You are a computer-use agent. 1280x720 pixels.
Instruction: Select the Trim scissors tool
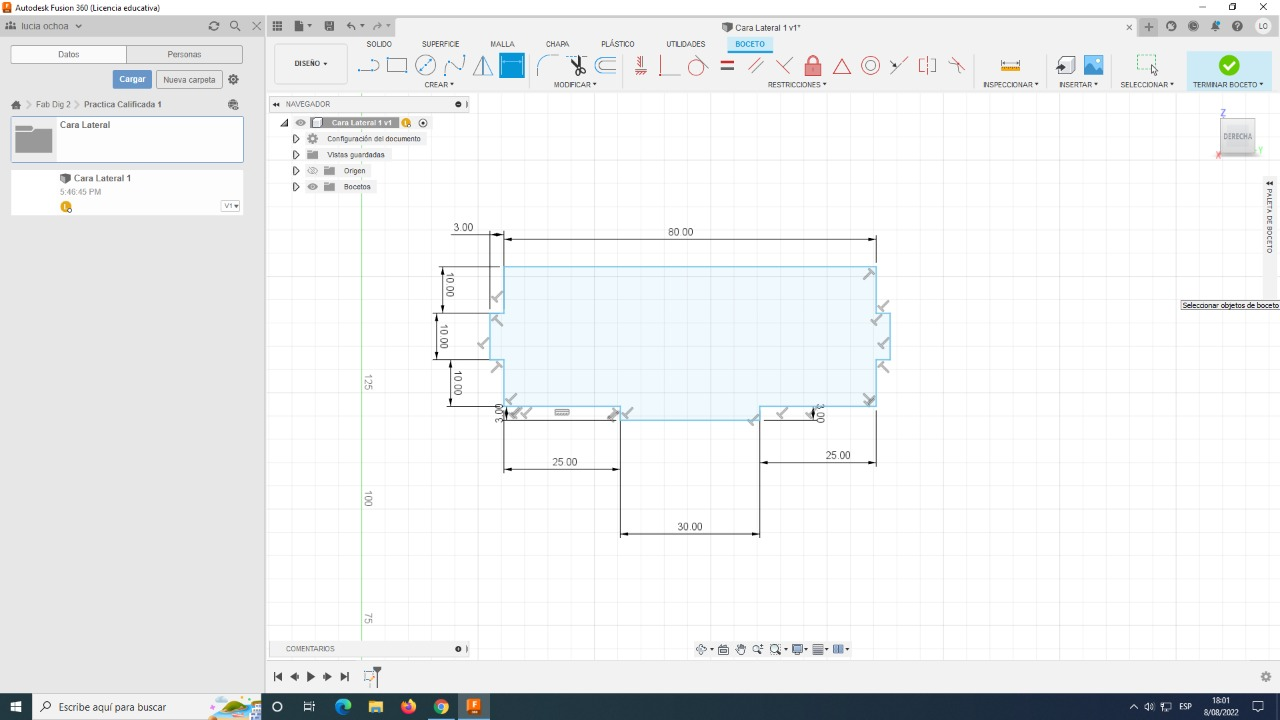point(577,66)
